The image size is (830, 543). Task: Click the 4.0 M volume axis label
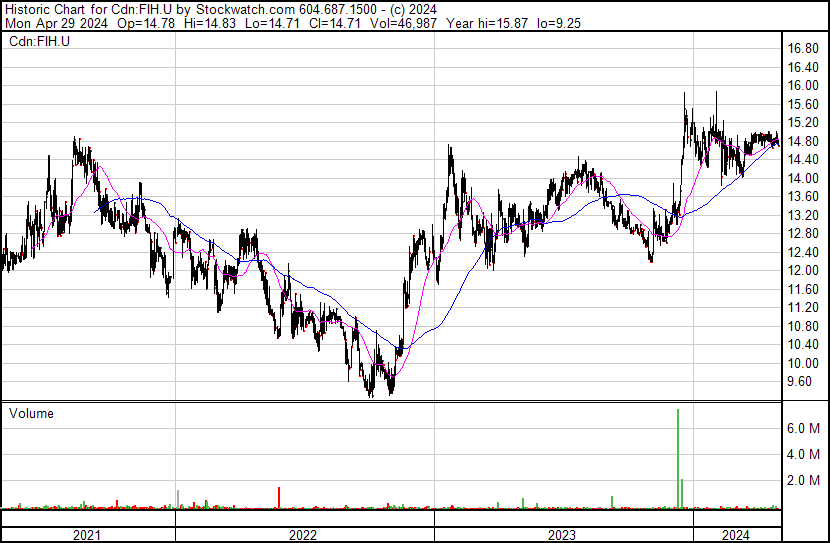point(804,454)
